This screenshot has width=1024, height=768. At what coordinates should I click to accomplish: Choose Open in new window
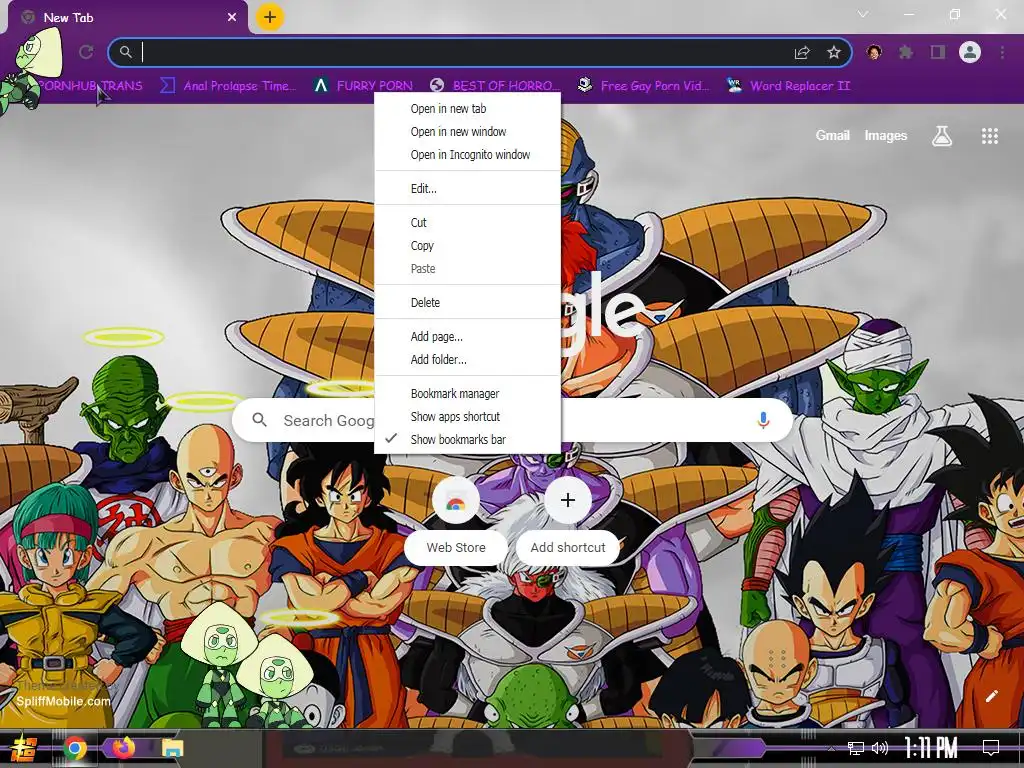[468, 131]
